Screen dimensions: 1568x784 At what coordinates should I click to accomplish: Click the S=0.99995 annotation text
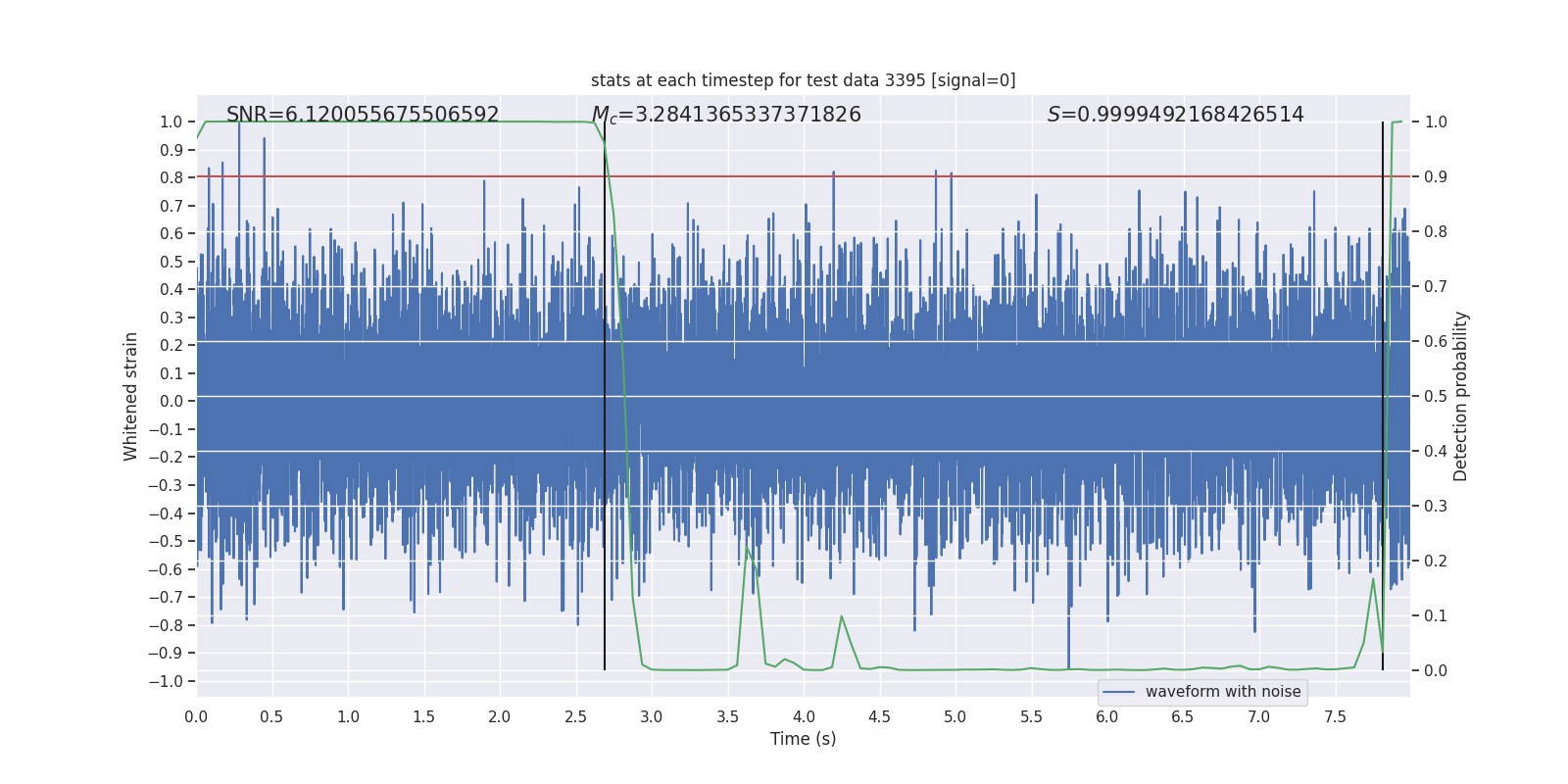point(1175,115)
